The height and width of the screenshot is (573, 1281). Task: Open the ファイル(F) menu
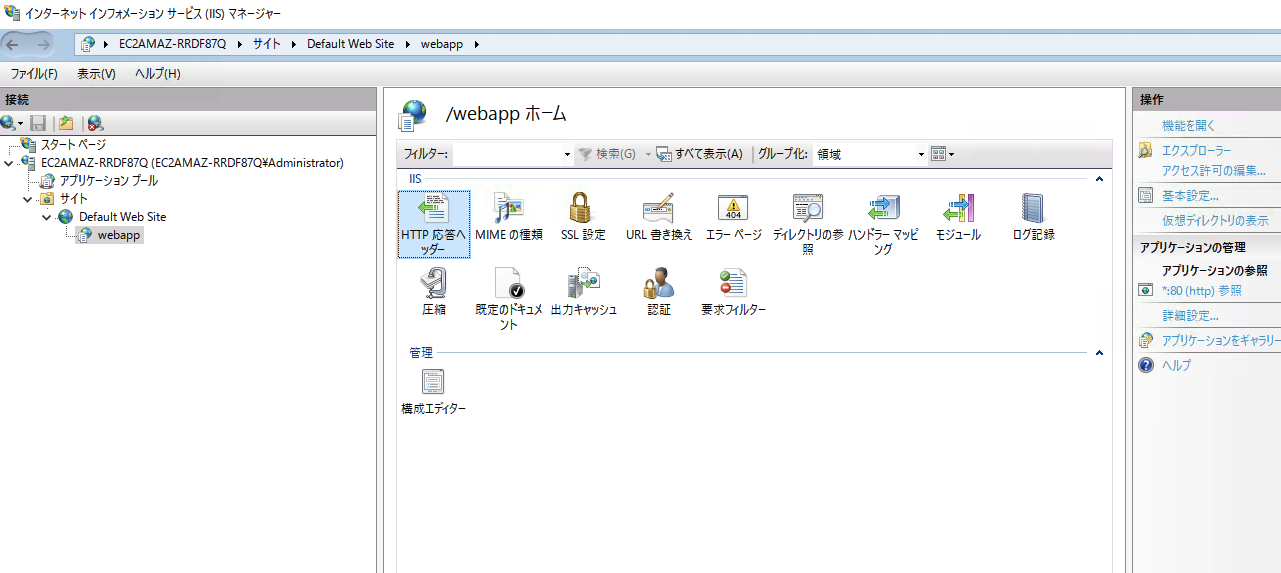click(x=34, y=74)
